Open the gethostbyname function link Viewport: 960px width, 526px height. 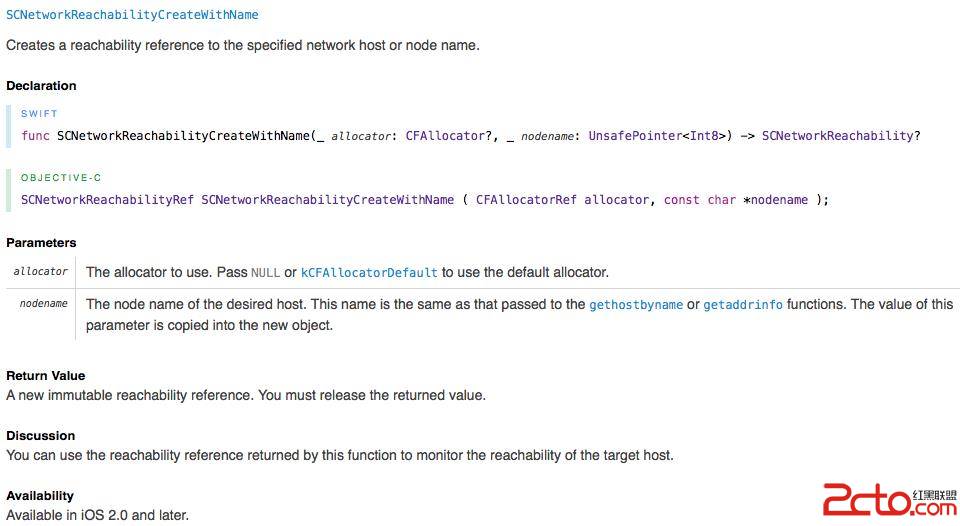636,305
